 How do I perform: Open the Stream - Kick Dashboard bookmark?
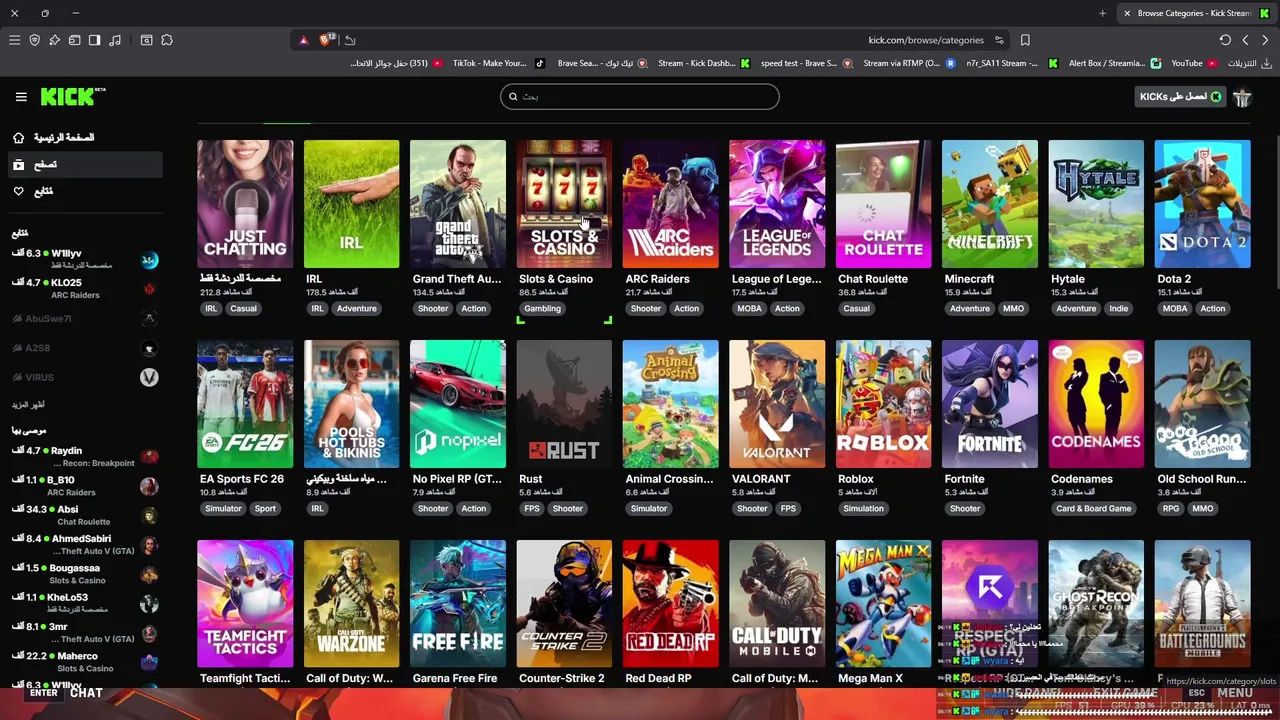[x=703, y=63]
